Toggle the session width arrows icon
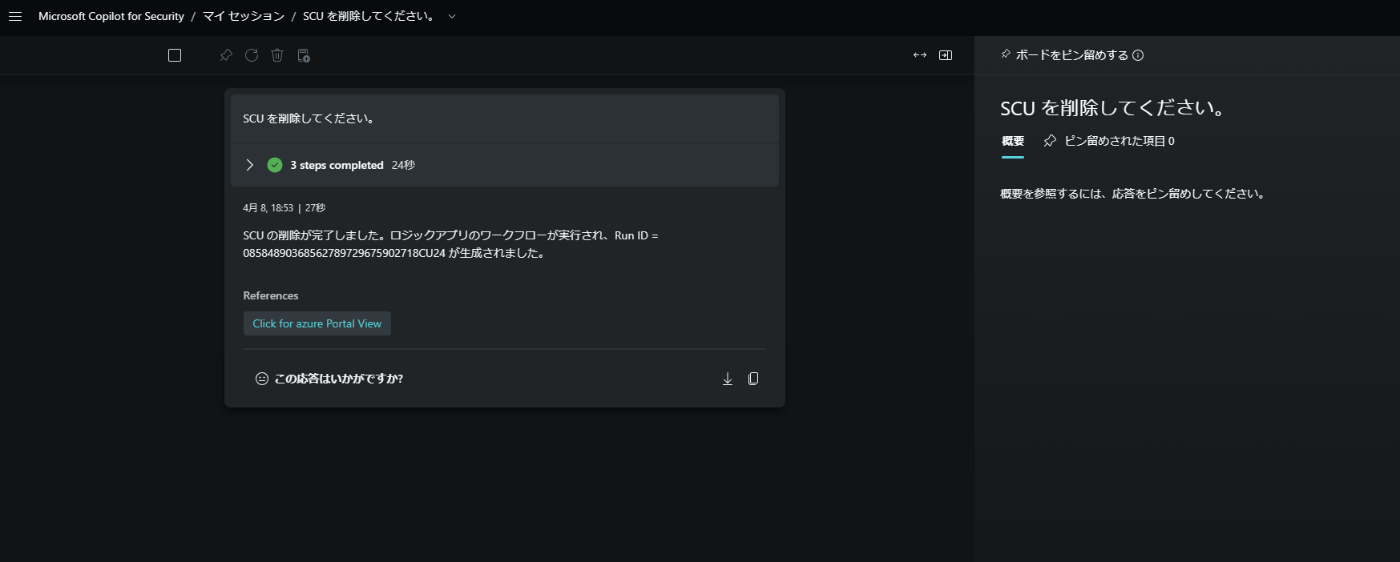Viewport: 1400px width, 562px height. click(920, 56)
